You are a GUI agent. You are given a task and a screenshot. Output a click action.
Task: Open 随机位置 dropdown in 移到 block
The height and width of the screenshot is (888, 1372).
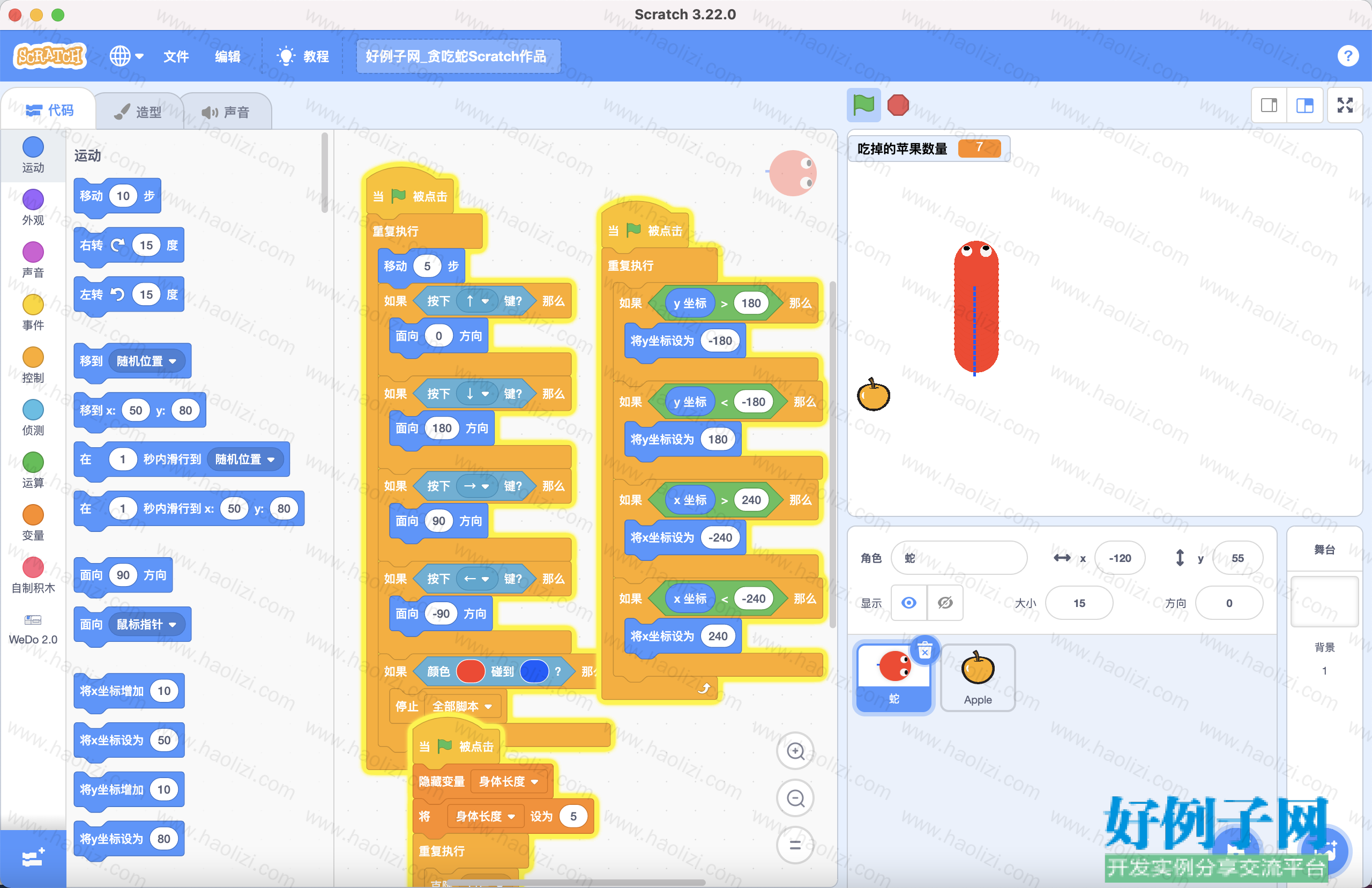pyautogui.click(x=146, y=361)
